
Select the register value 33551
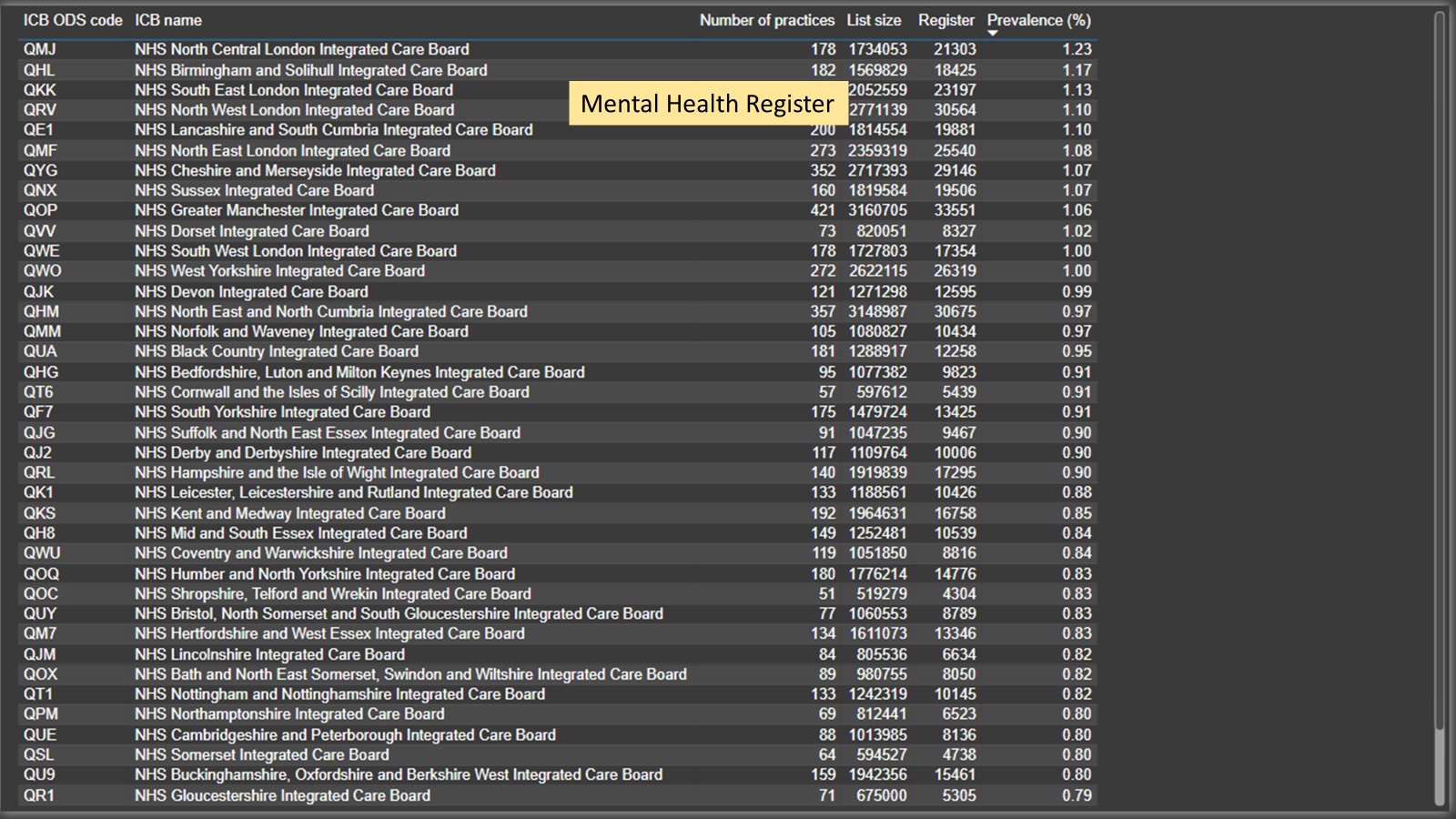[x=955, y=210]
